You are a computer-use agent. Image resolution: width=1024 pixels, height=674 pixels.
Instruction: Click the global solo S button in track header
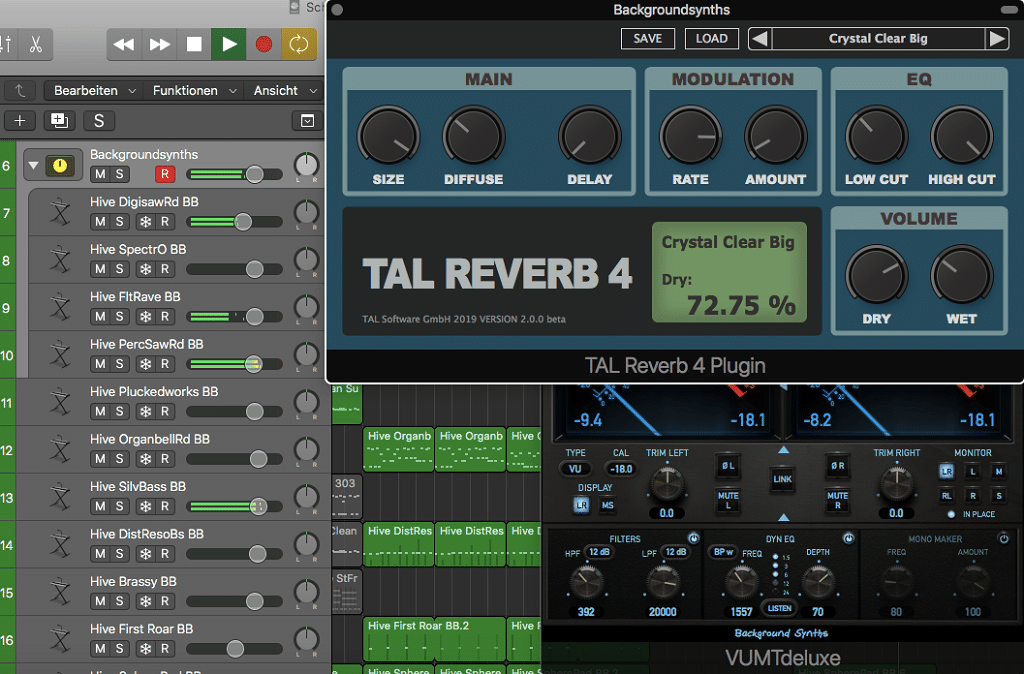[x=99, y=121]
